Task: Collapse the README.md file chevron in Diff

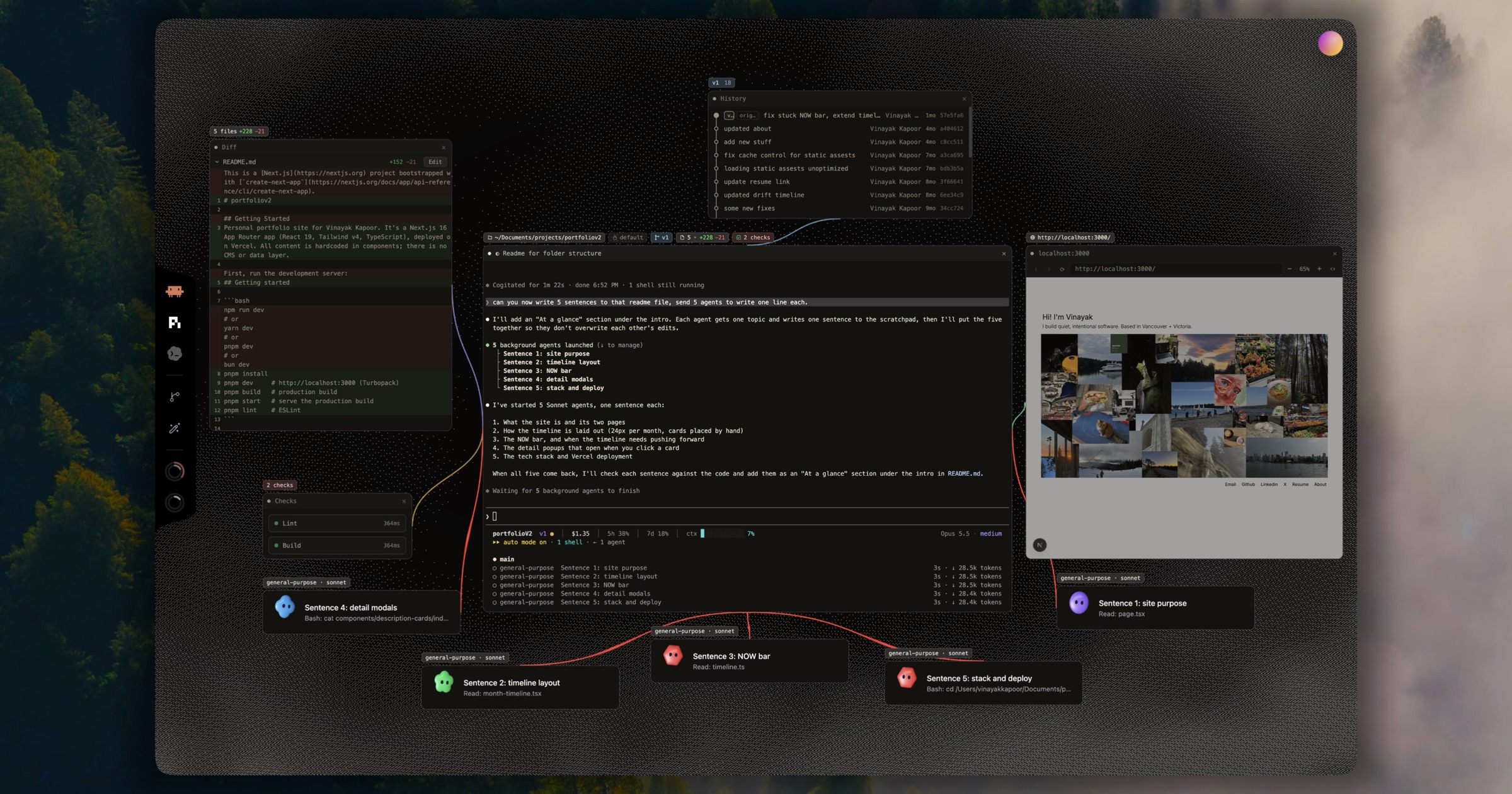Action: 217,162
